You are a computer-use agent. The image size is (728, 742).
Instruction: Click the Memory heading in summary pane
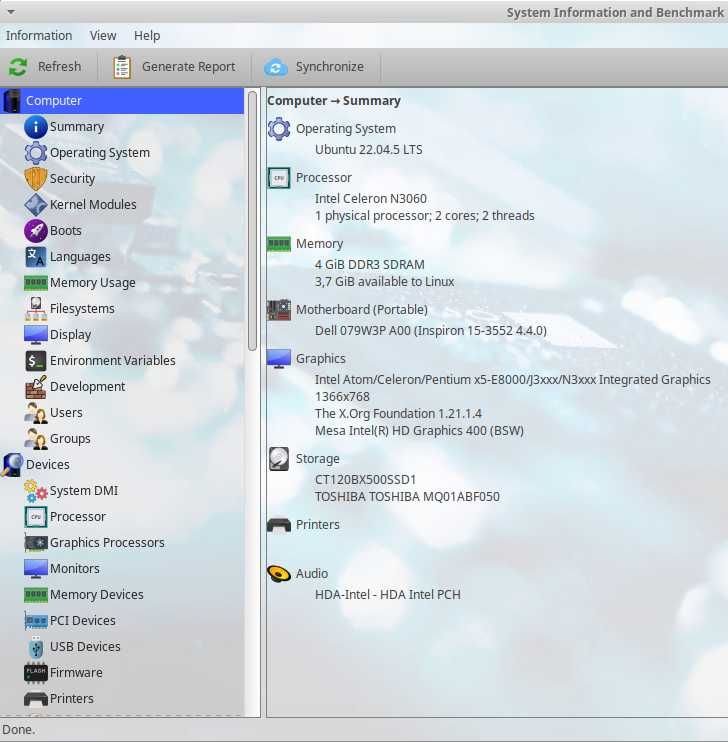pyautogui.click(x=320, y=244)
